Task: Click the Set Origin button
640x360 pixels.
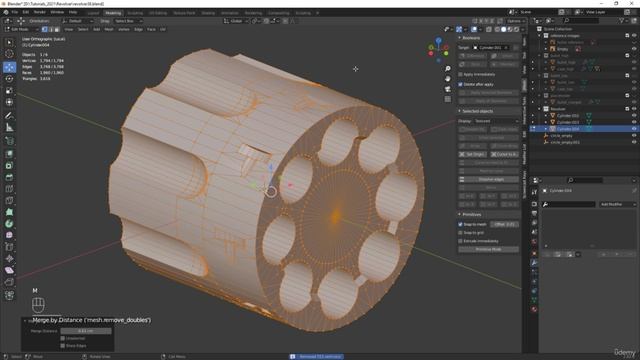Action: pos(472,154)
